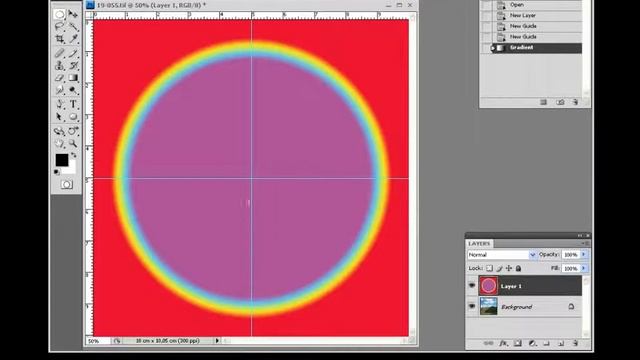Collapse the Layers panel with double arrows
Image resolution: width=640 pixels, height=360 pixels.
[580, 236]
